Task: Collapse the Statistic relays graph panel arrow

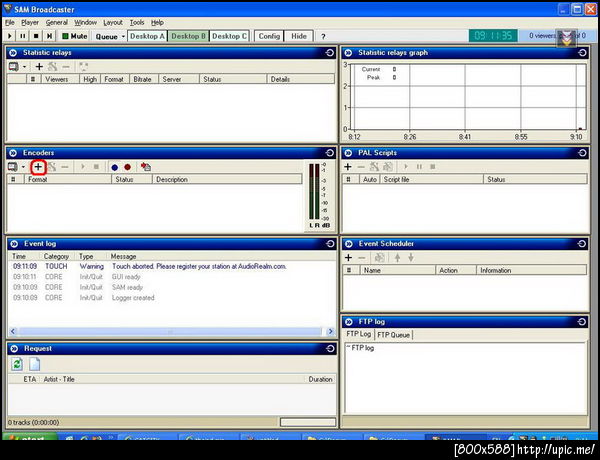Action: (x=348, y=53)
